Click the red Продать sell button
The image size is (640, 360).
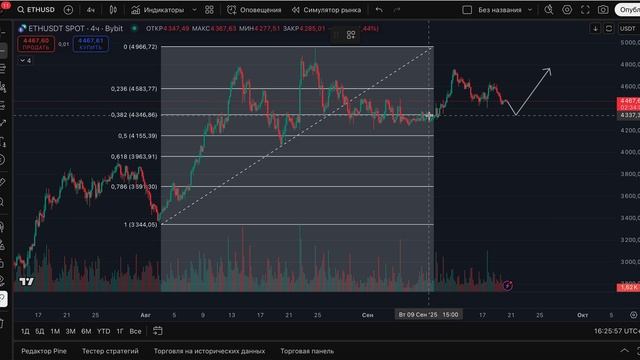pos(36,44)
